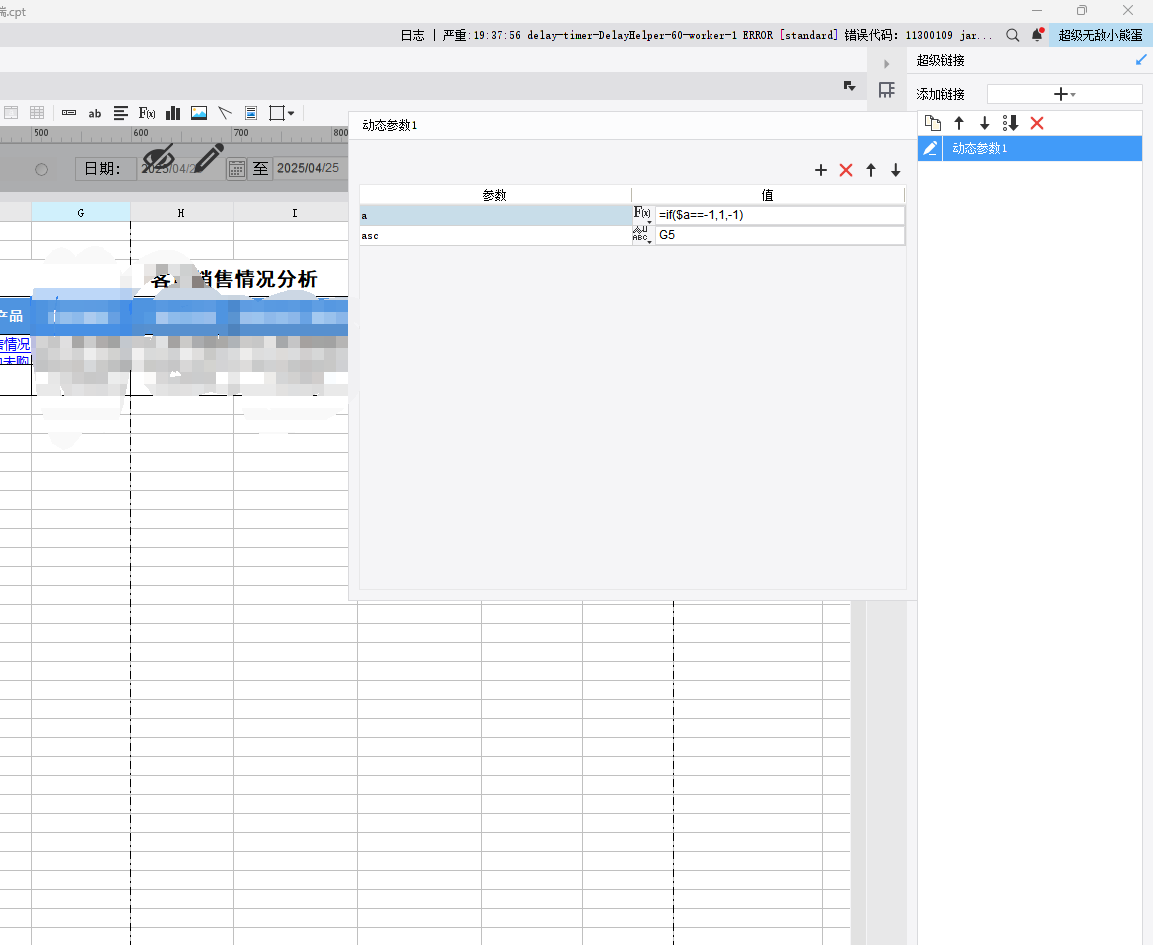Open the notification bell
1153x945 pixels.
tap(1038, 35)
